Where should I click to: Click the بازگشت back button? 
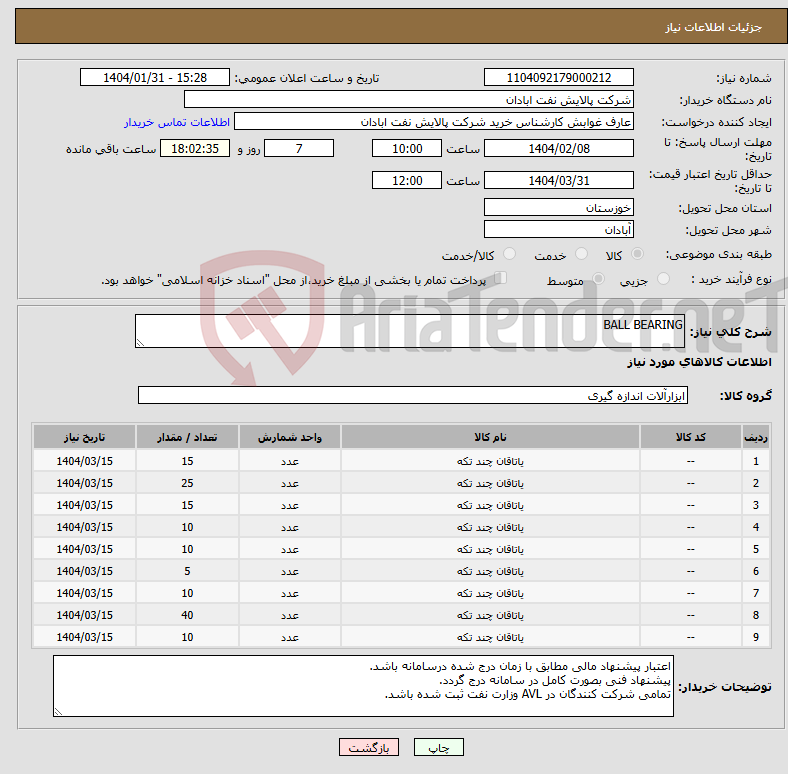pyautogui.click(x=369, y=747)
